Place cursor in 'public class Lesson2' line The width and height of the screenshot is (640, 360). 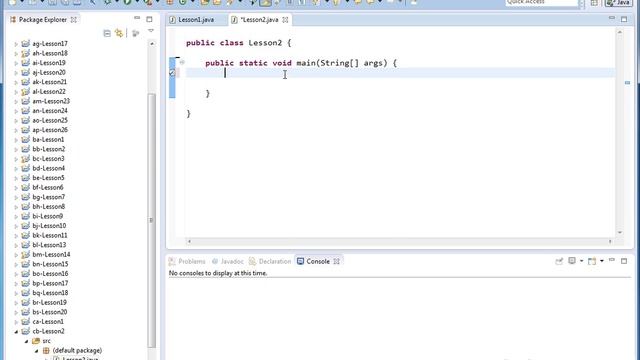coord(238,43)
